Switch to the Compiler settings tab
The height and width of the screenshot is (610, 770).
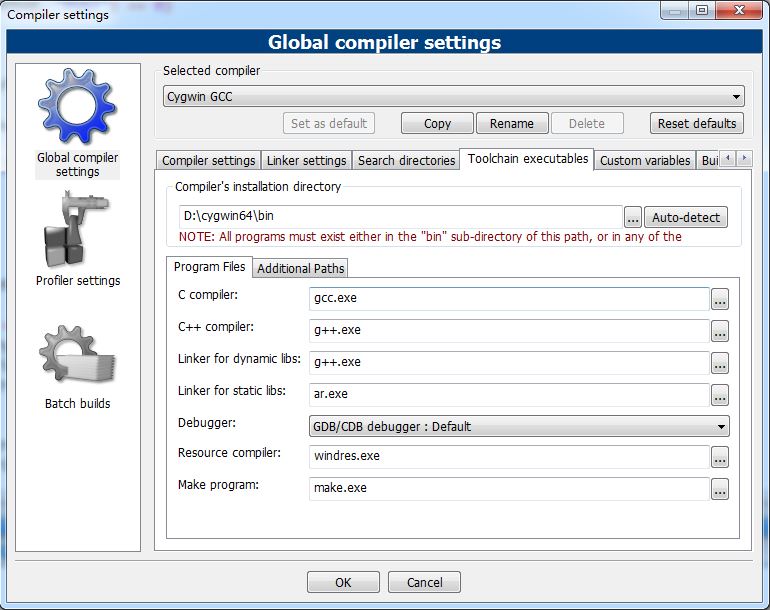click(208, 161)
